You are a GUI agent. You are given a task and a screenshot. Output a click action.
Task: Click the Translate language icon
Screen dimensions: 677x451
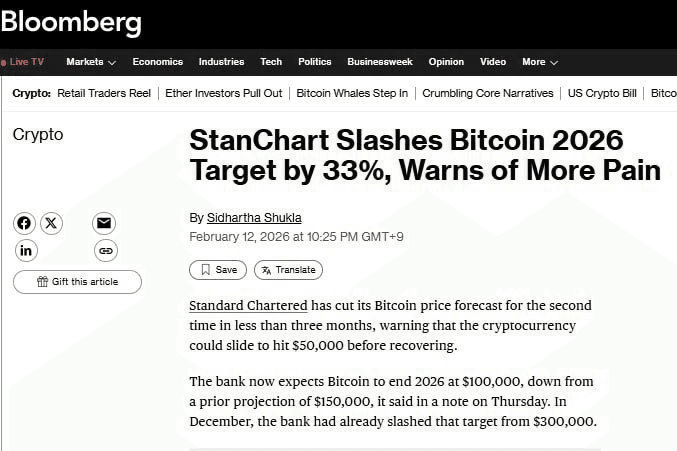click(266, 270)
